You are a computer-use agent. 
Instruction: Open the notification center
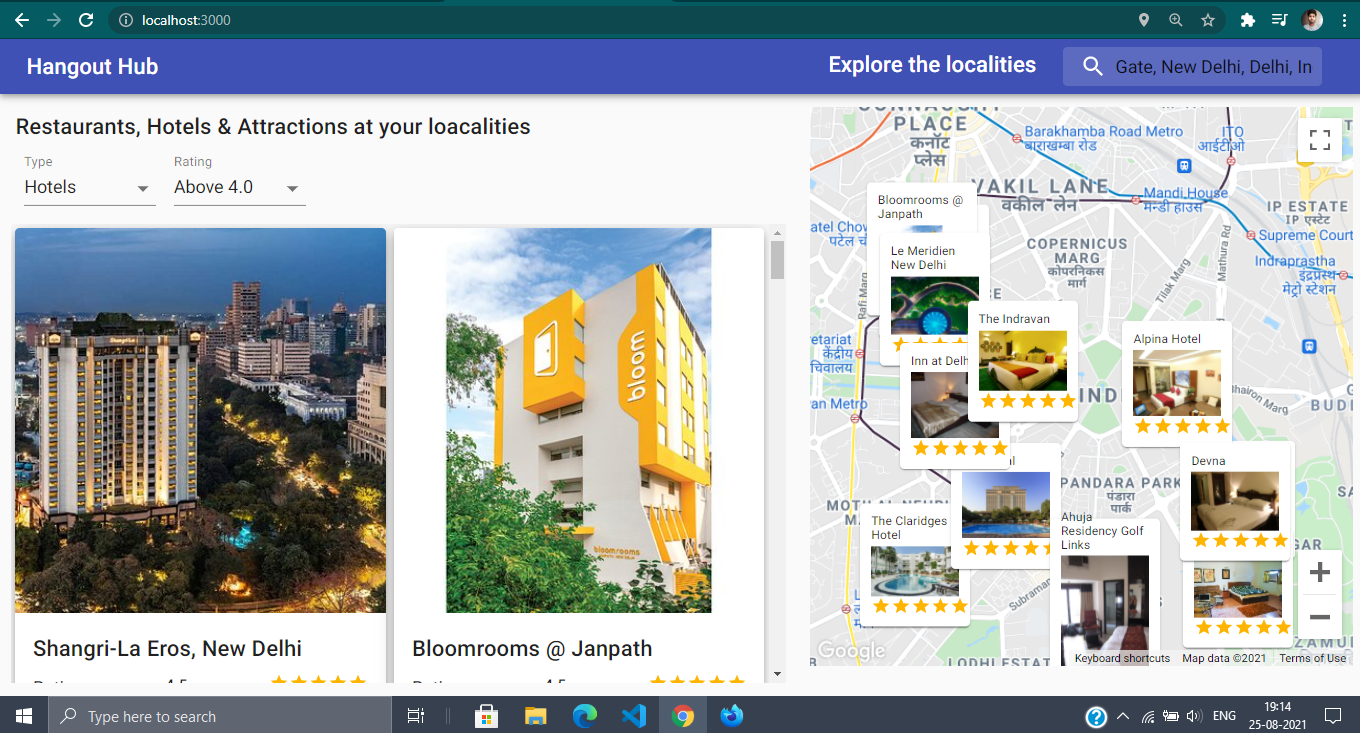click(1332, 716)
